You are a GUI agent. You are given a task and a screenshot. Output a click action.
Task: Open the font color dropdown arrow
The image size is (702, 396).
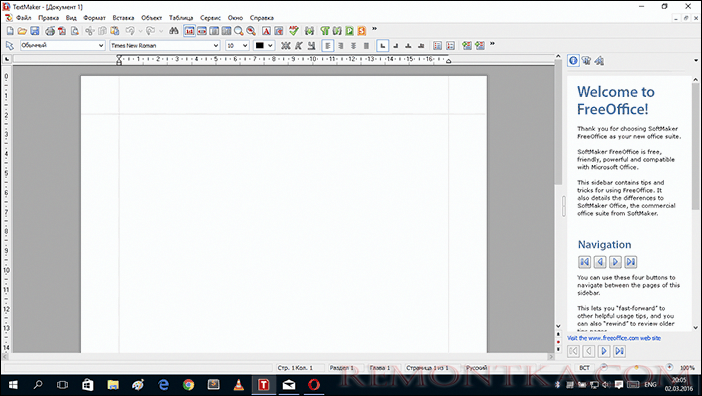pos(270,45)
